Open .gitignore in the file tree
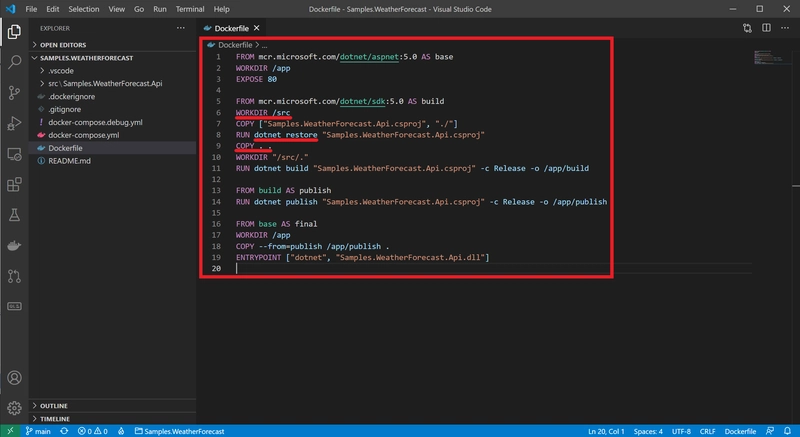This screenshot has width=800, height=437. pos(112,109)
